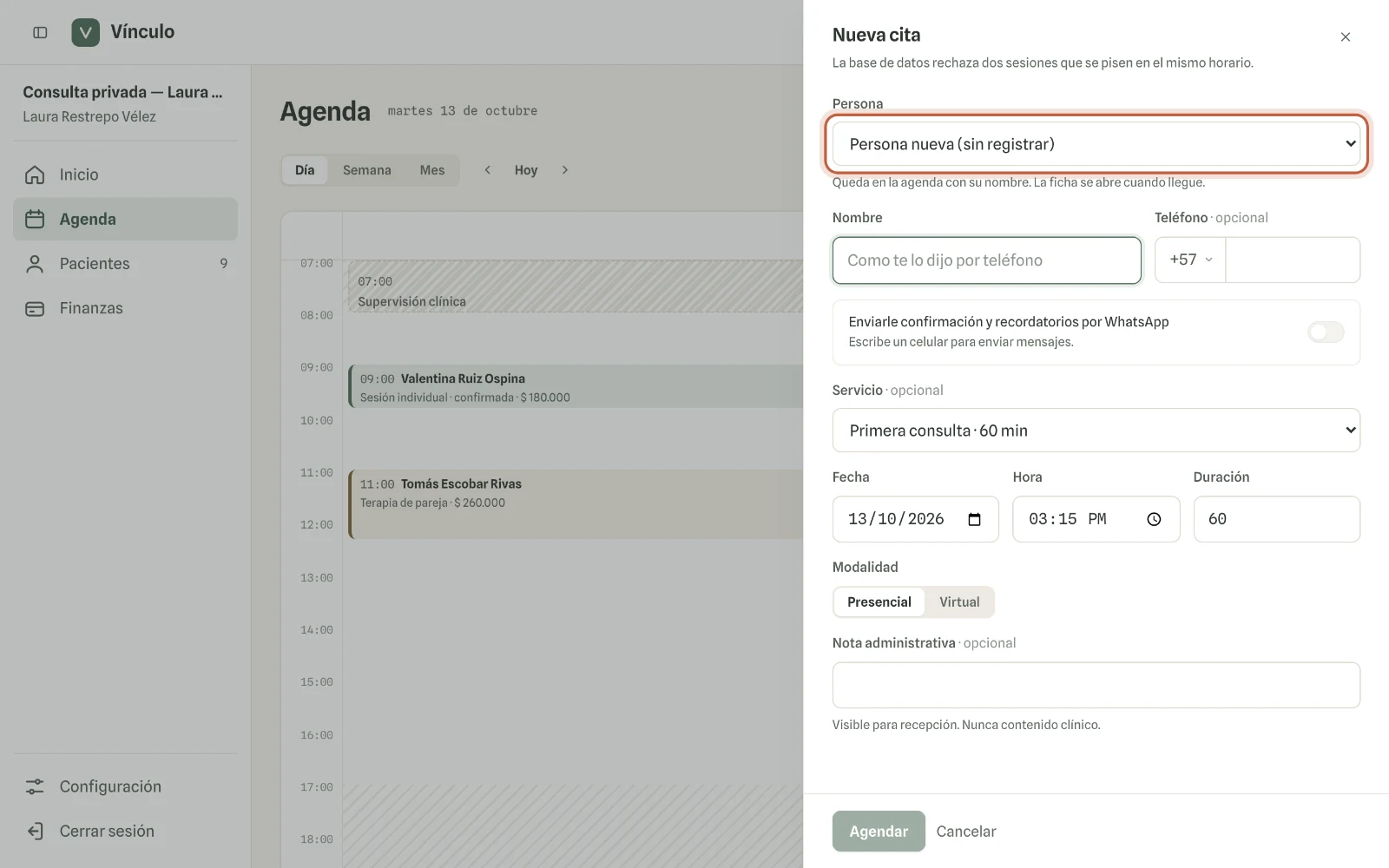1389x868 pixels.
Task: Enable WhatsApp confirmation and reminders switch
Action: click(1326, 332)
